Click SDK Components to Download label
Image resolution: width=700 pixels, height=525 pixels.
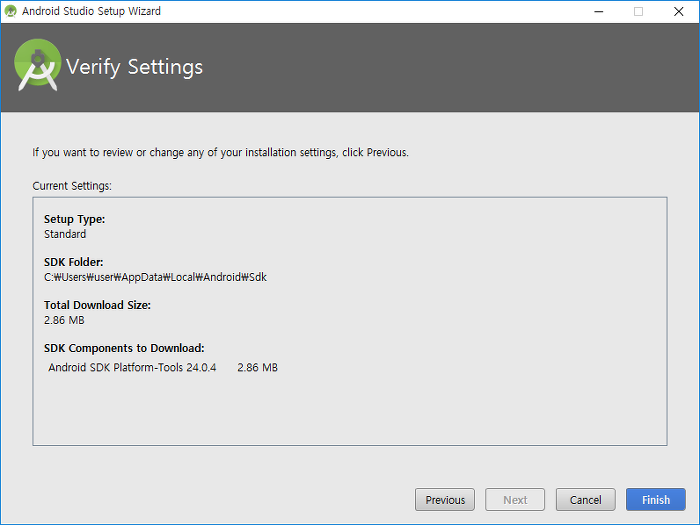click(x=124, y=348)
